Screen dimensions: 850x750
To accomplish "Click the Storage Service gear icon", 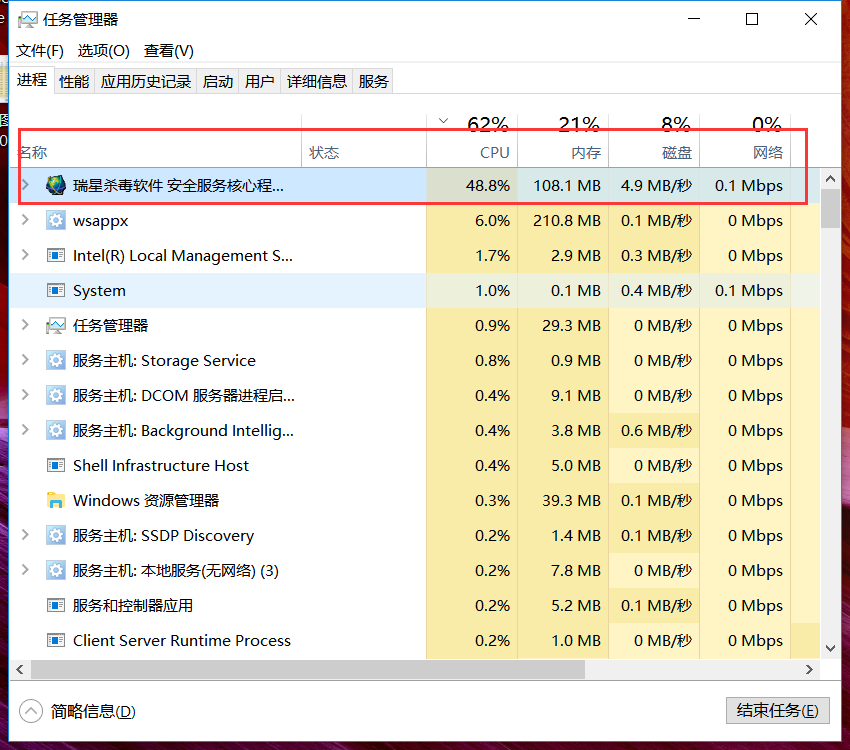I will click(56, 360).
